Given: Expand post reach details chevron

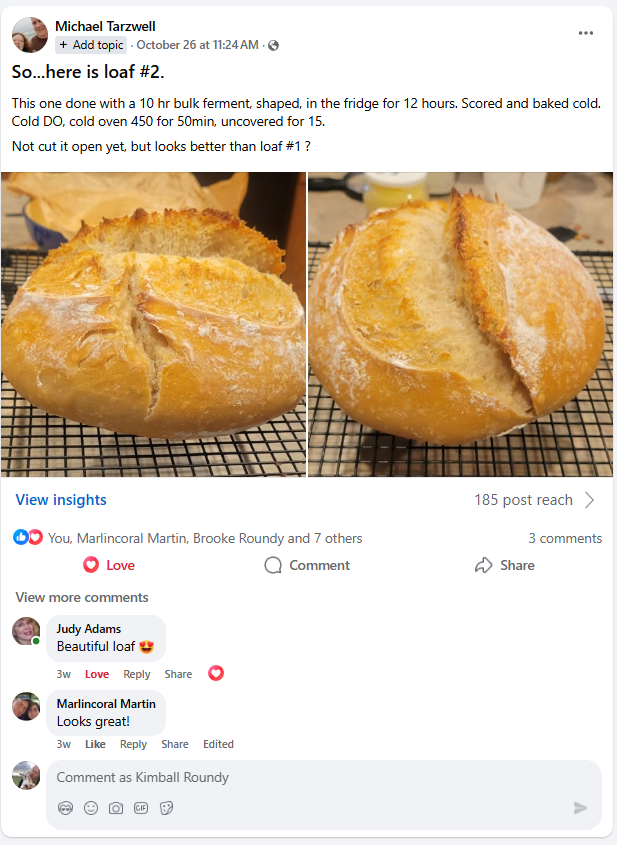Looking at the screenshot, I should (x=590, y=500).
